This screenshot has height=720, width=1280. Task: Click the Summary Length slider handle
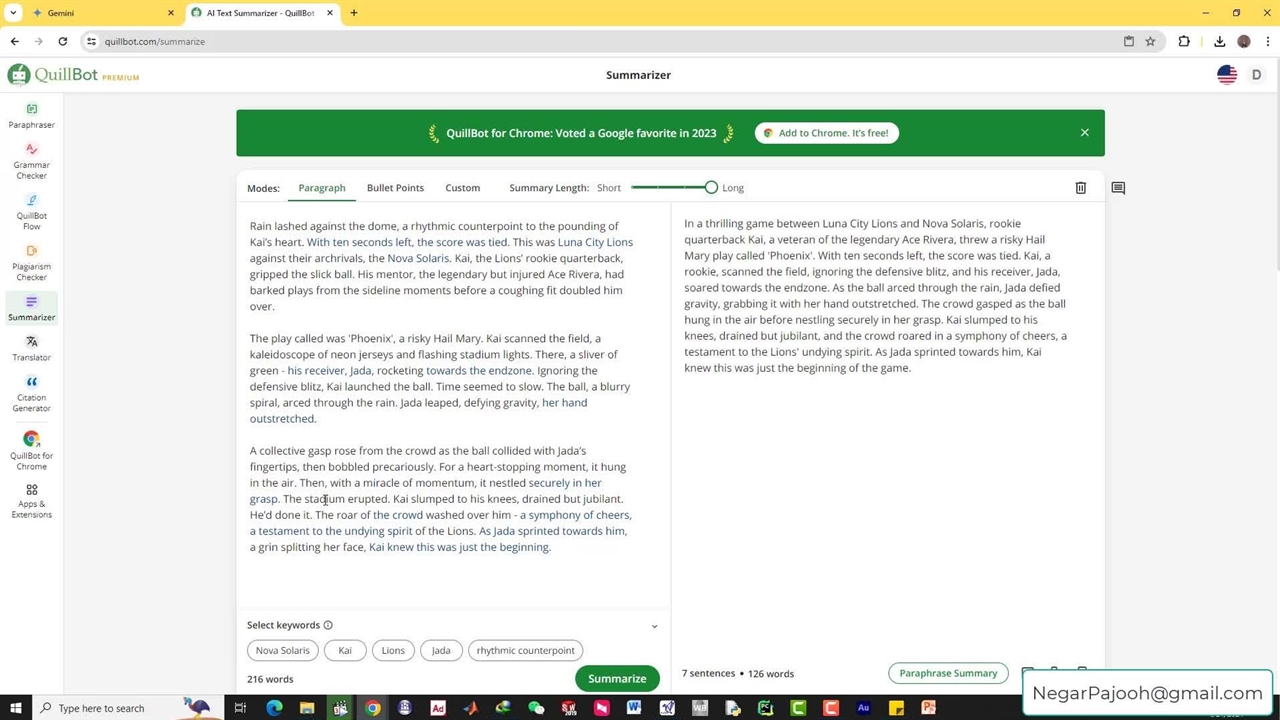pyautogui.click(x=711, y=188)
